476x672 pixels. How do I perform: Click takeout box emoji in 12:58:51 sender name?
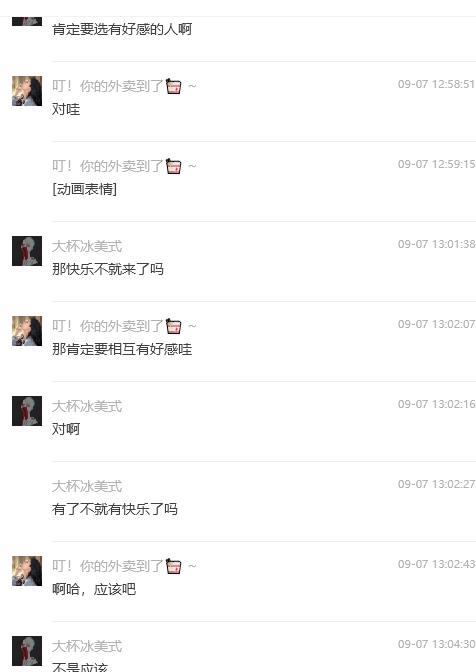point(174,86)
